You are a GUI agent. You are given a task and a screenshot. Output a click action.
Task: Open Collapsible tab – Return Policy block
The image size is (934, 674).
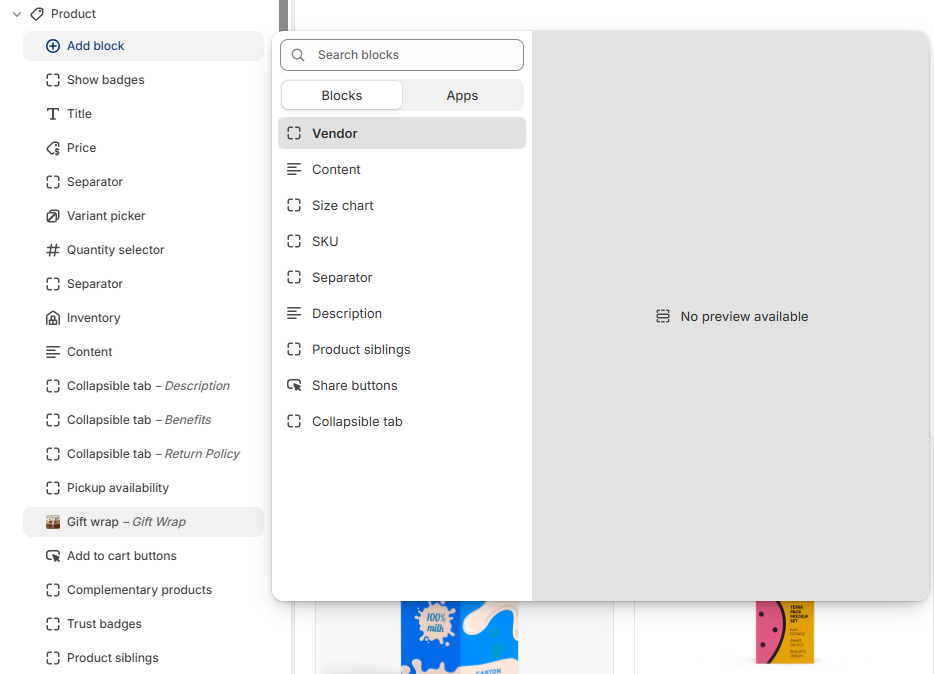click(x=144, y=454)
